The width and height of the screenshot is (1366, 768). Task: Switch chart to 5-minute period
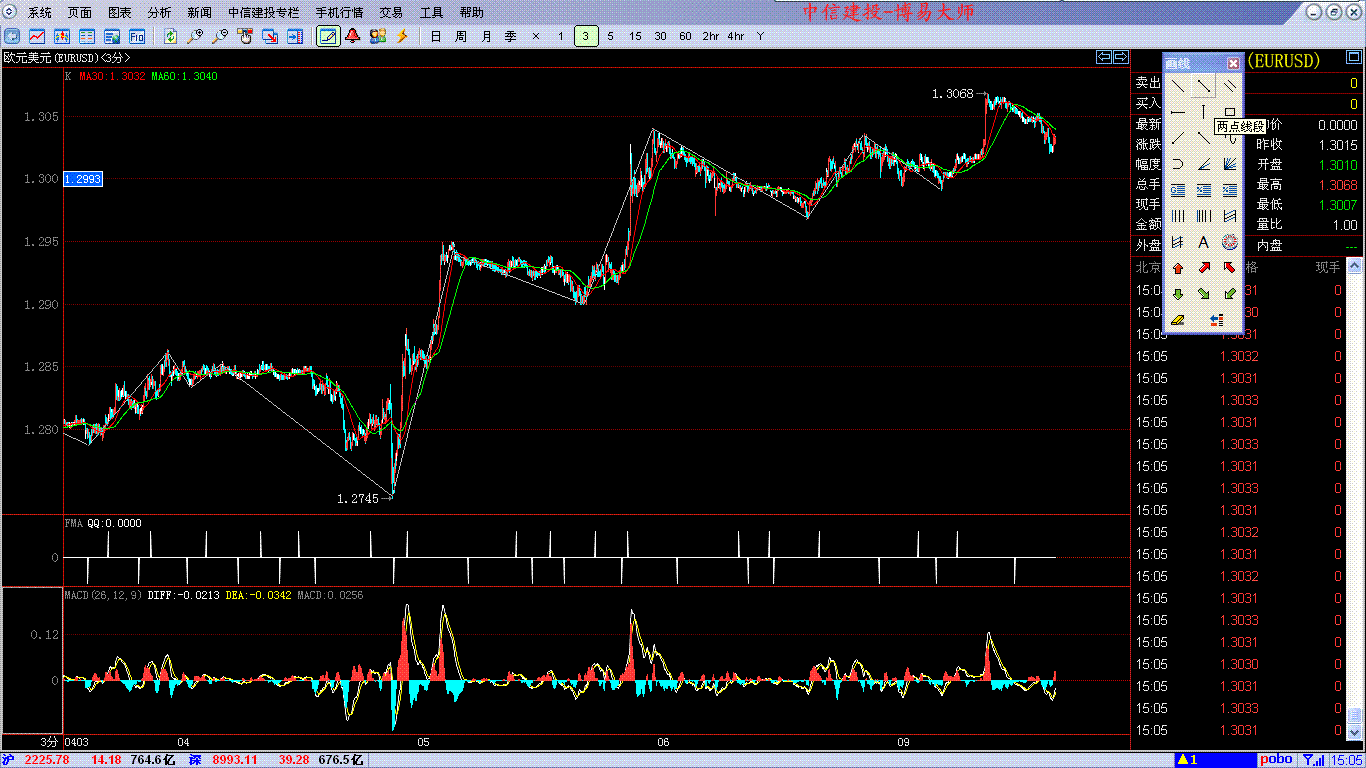coord(611,36)
